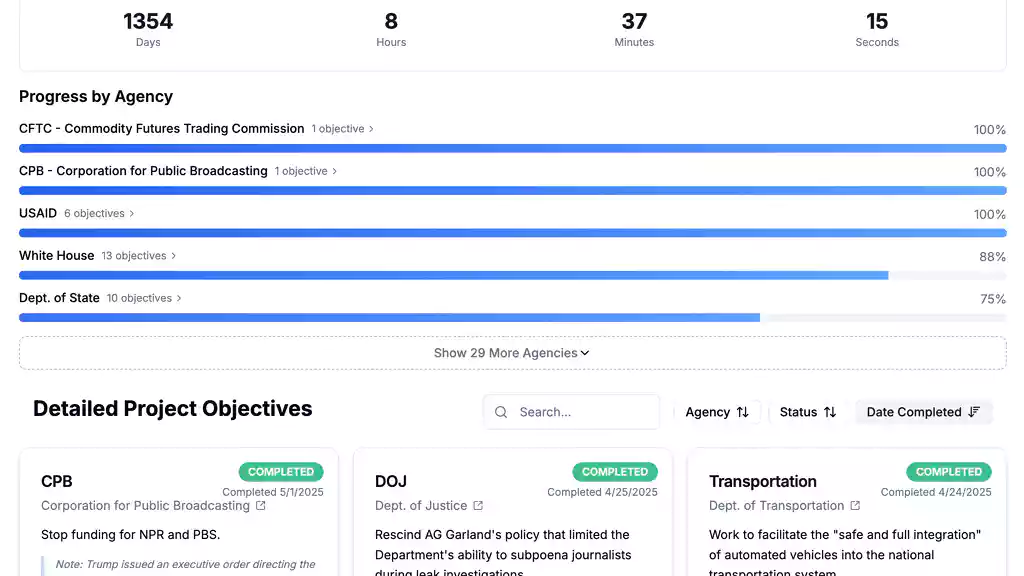Click Rescind AG Garland's policy description
1024x576 pixels.
pos(504,554)
